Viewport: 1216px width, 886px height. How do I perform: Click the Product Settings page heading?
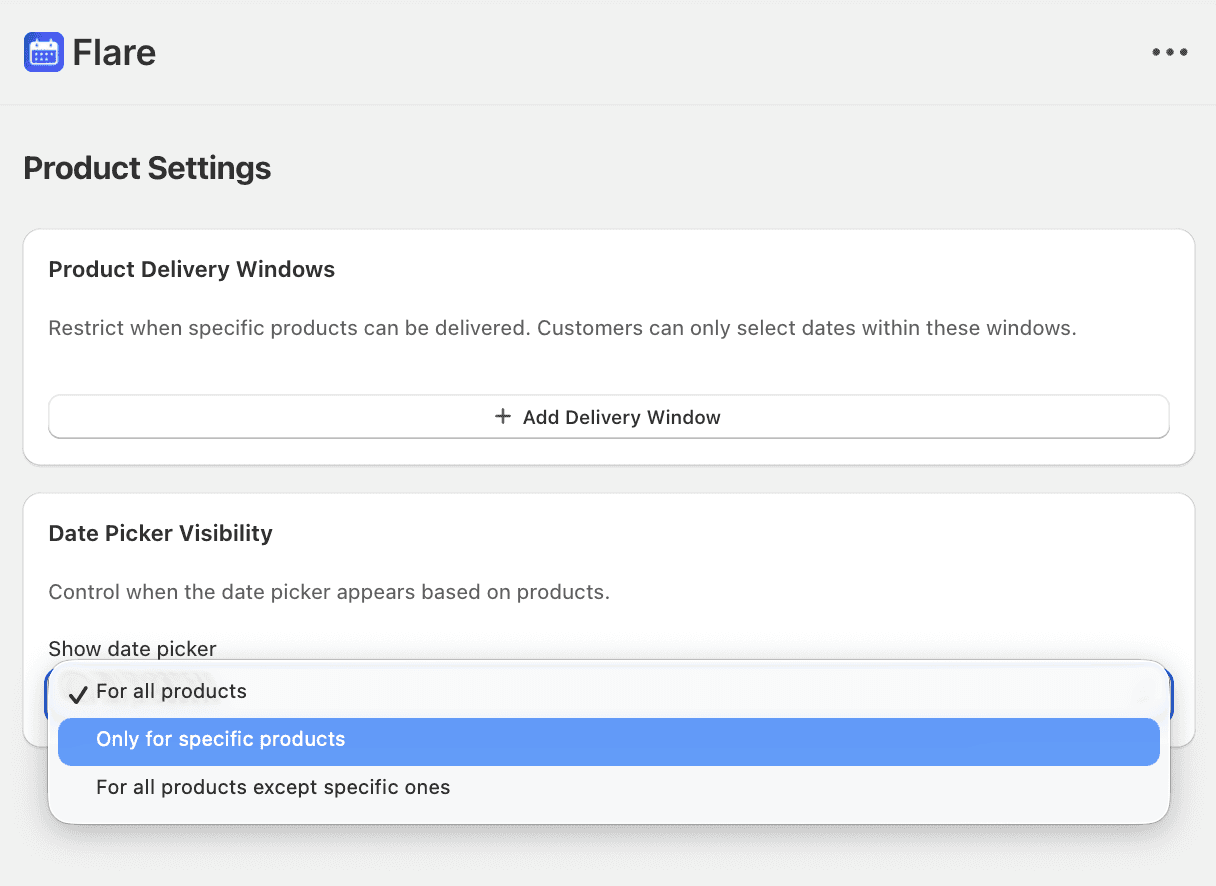(x=147, y=168)
